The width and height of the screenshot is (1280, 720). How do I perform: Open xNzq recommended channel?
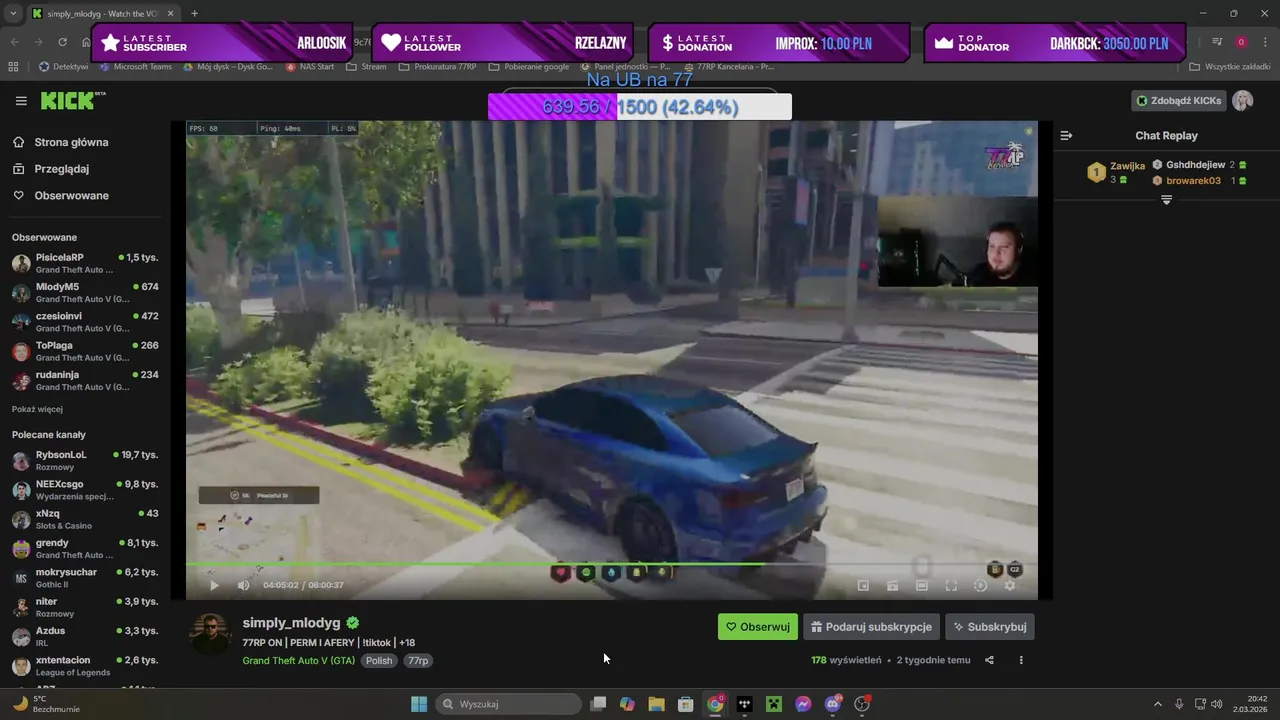[84, 519]
